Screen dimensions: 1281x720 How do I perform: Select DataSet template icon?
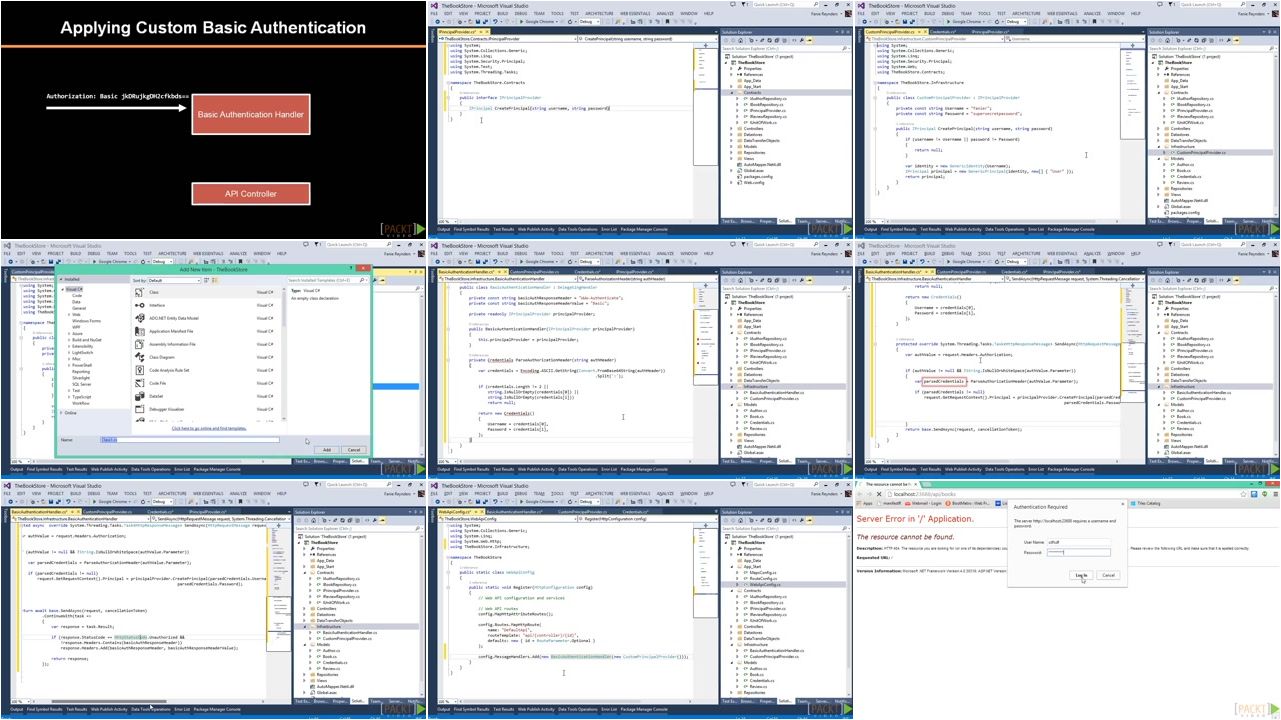point(139,396)
